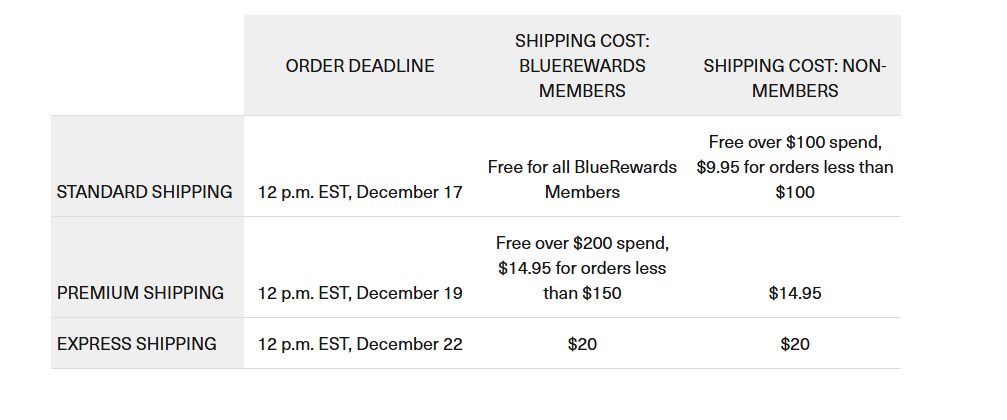
Task: Select the non-member Express $20 cell
Action: tap(795, 344)
